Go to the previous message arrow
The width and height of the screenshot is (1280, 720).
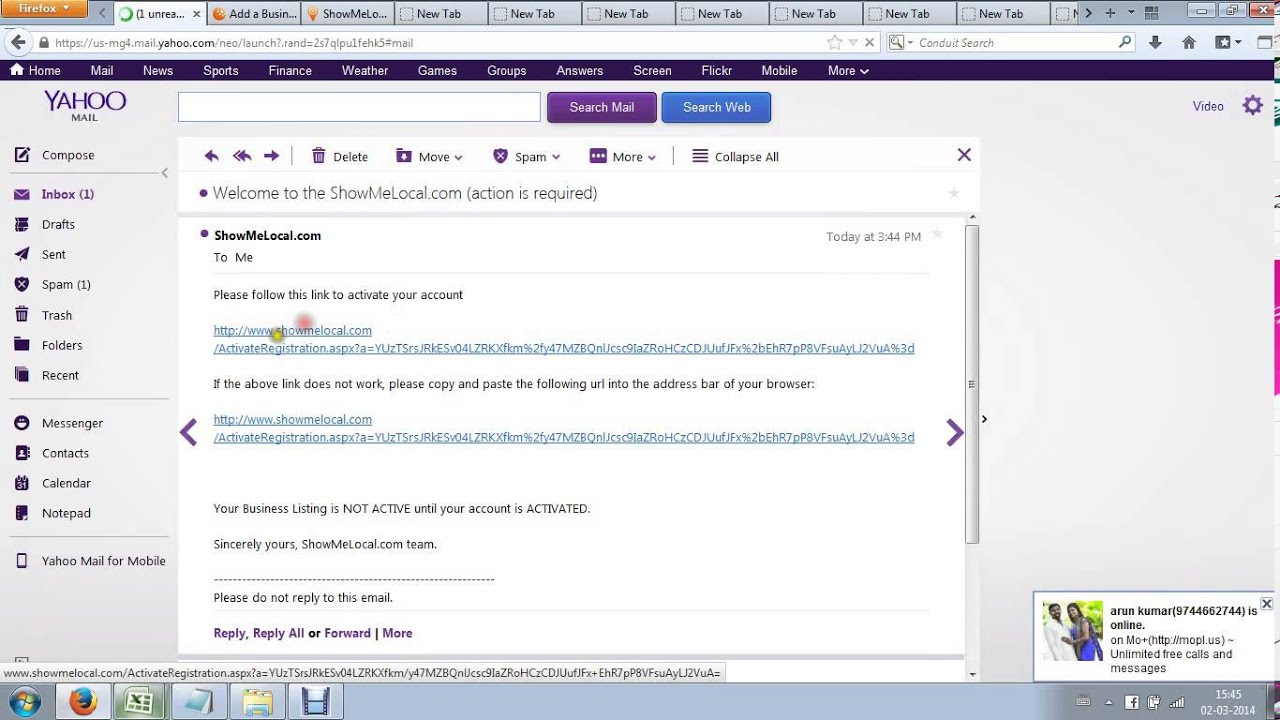tap(188, 432)
